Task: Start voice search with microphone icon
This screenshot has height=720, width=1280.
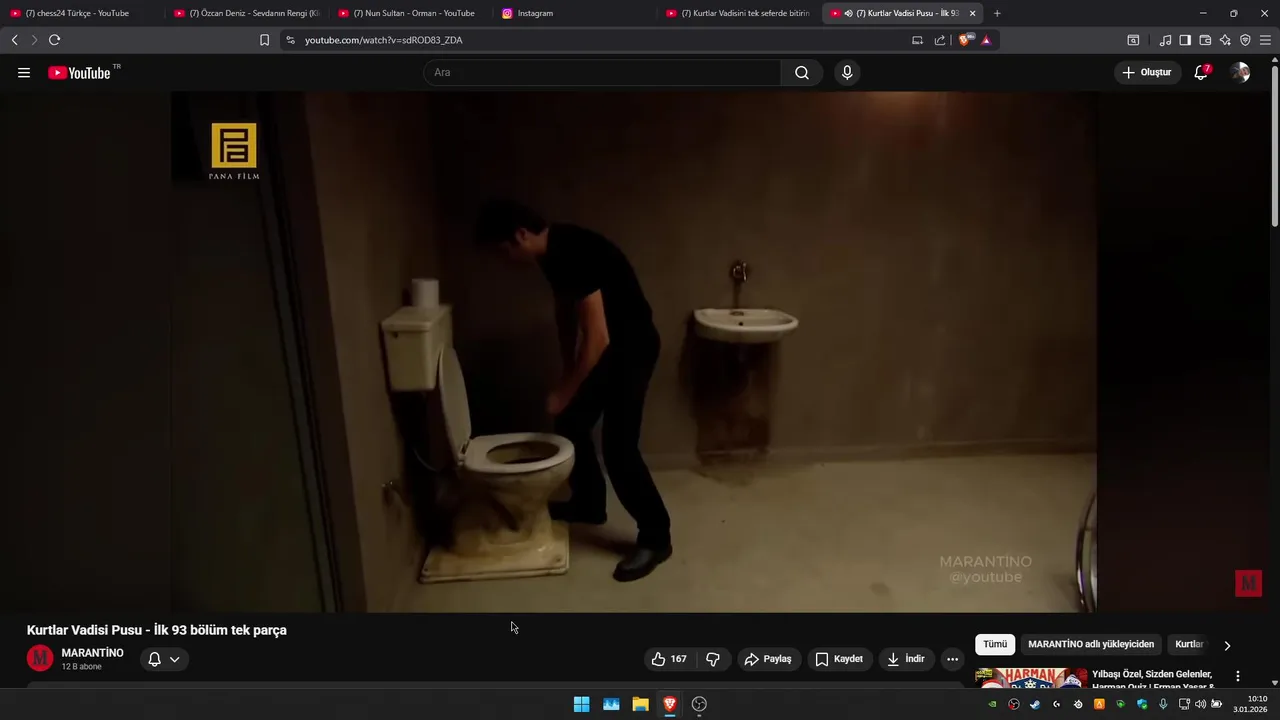Action: (x=847, y=73)
